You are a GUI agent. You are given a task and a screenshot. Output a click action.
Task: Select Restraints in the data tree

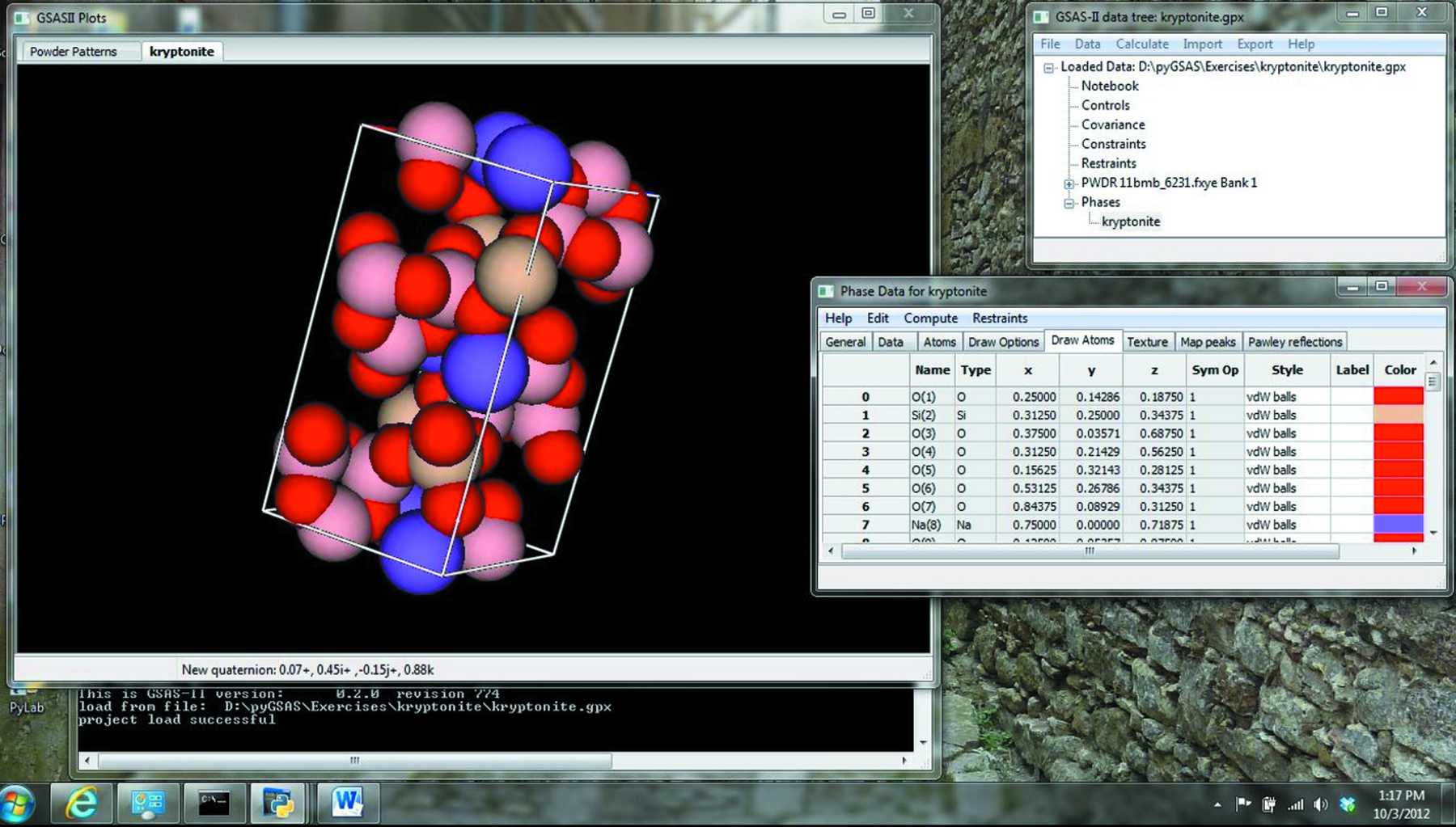[x=1108, y=164]
